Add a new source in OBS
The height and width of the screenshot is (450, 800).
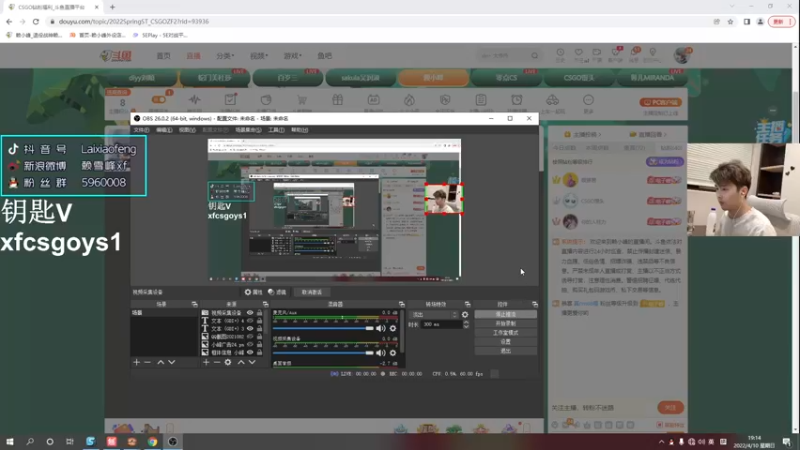(206, 362)
